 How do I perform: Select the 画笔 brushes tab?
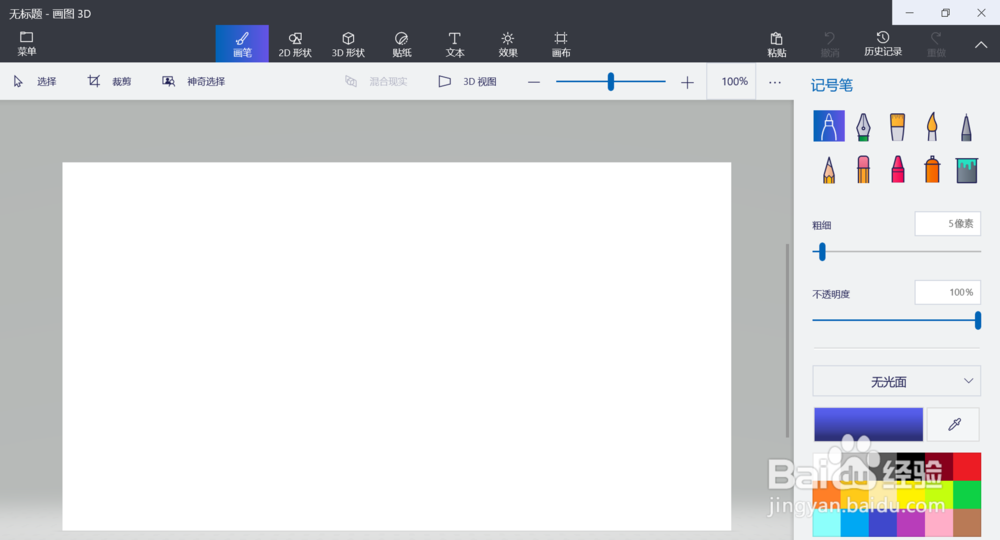(242, 43)
